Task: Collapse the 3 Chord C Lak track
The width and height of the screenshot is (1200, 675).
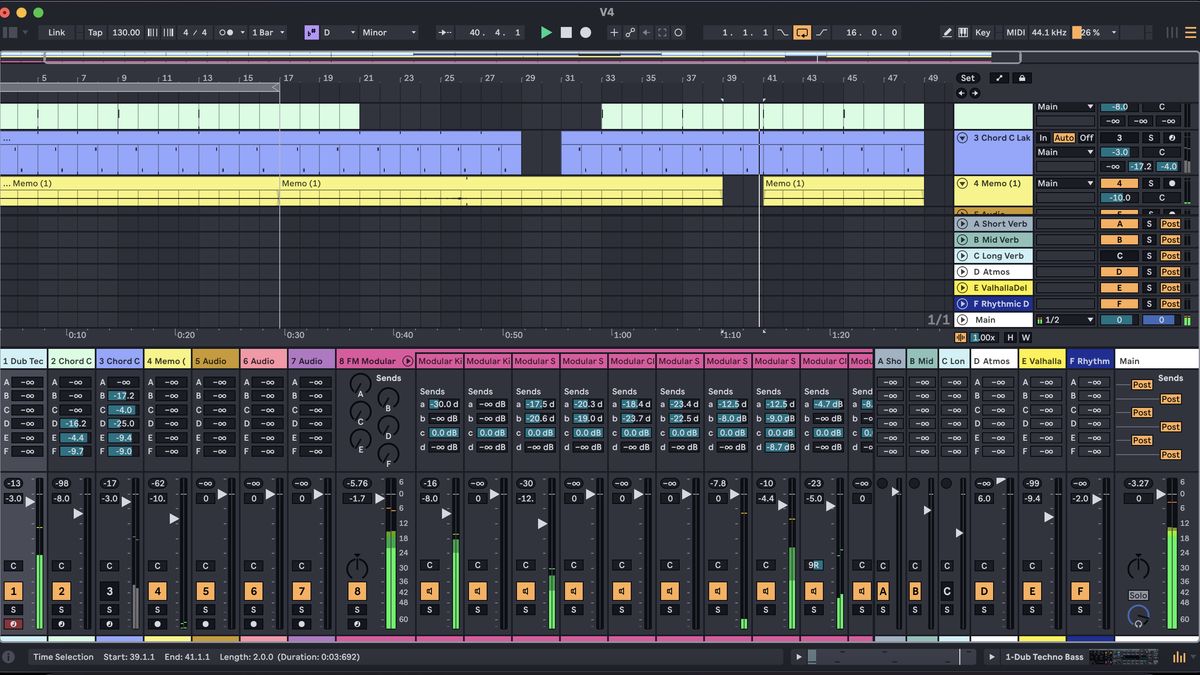Action: tap(962, 138)
